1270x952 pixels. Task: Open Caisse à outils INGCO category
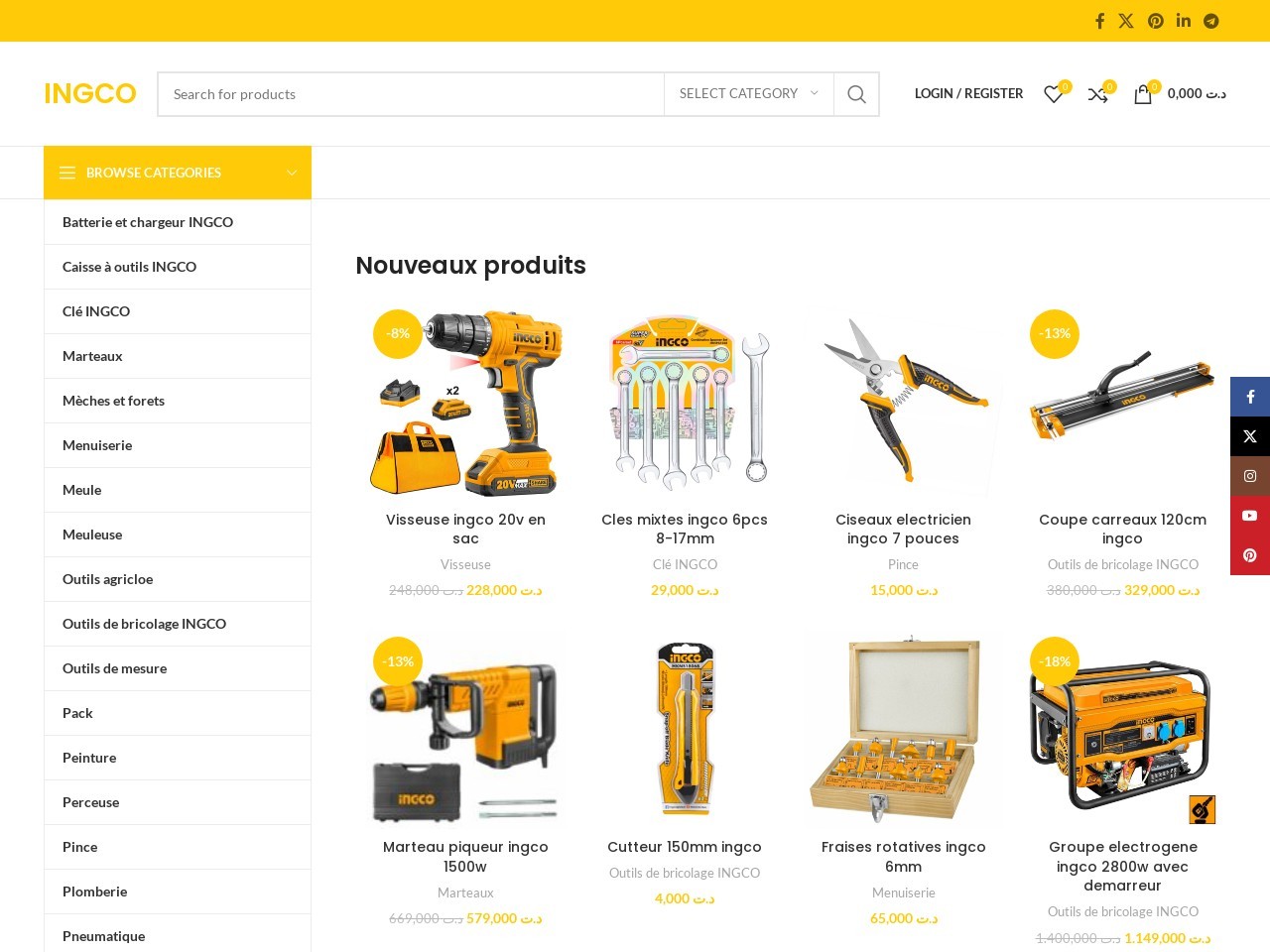click(x=178, y=267)
